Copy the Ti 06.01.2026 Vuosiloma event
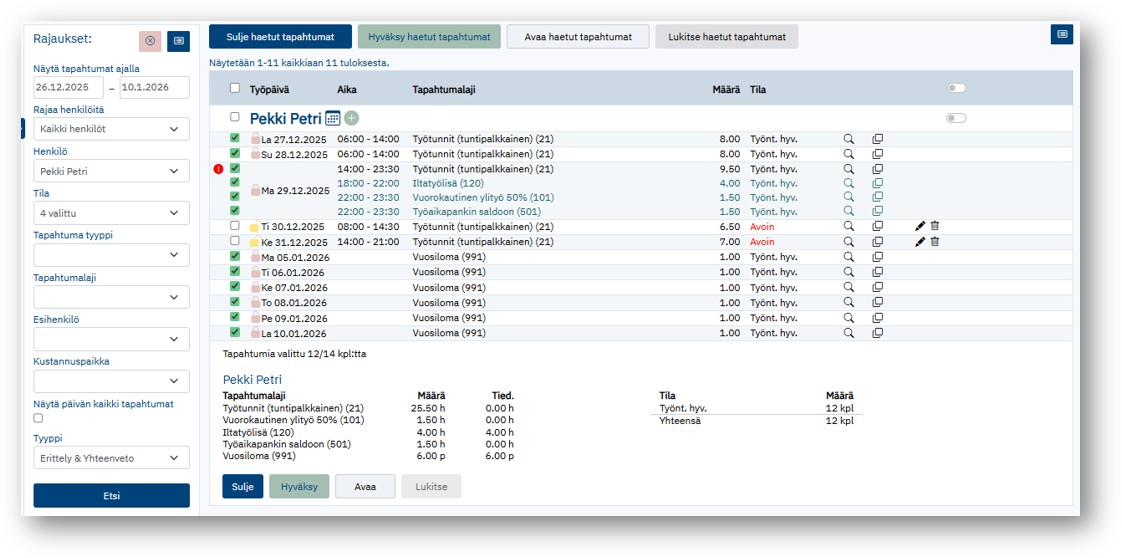The height and width of the screenshot is (558, 1122). pos(877,272)
